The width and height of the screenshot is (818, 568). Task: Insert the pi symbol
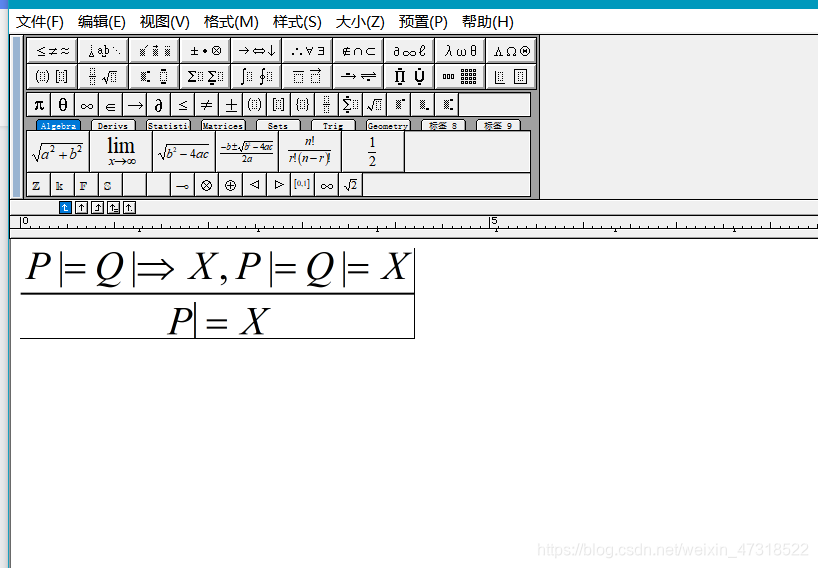click(x=39, y=105)
